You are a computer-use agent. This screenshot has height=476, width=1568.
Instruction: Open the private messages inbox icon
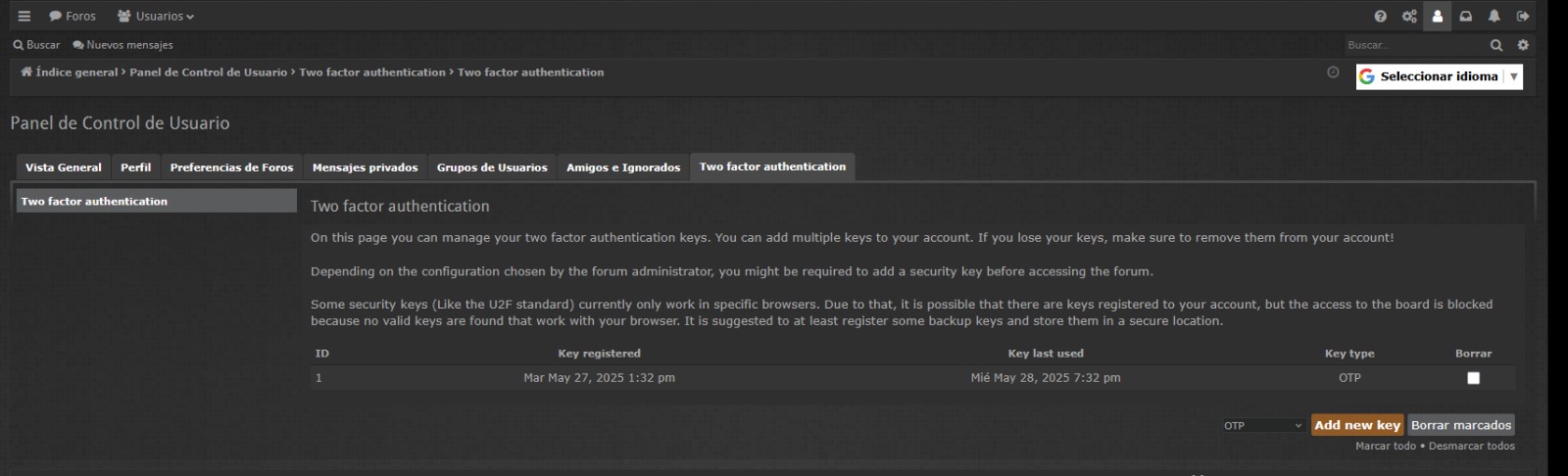click(x=1466, y=16)
